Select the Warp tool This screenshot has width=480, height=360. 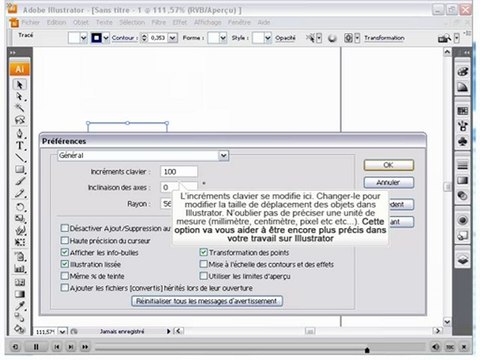[x=20, y=230]
